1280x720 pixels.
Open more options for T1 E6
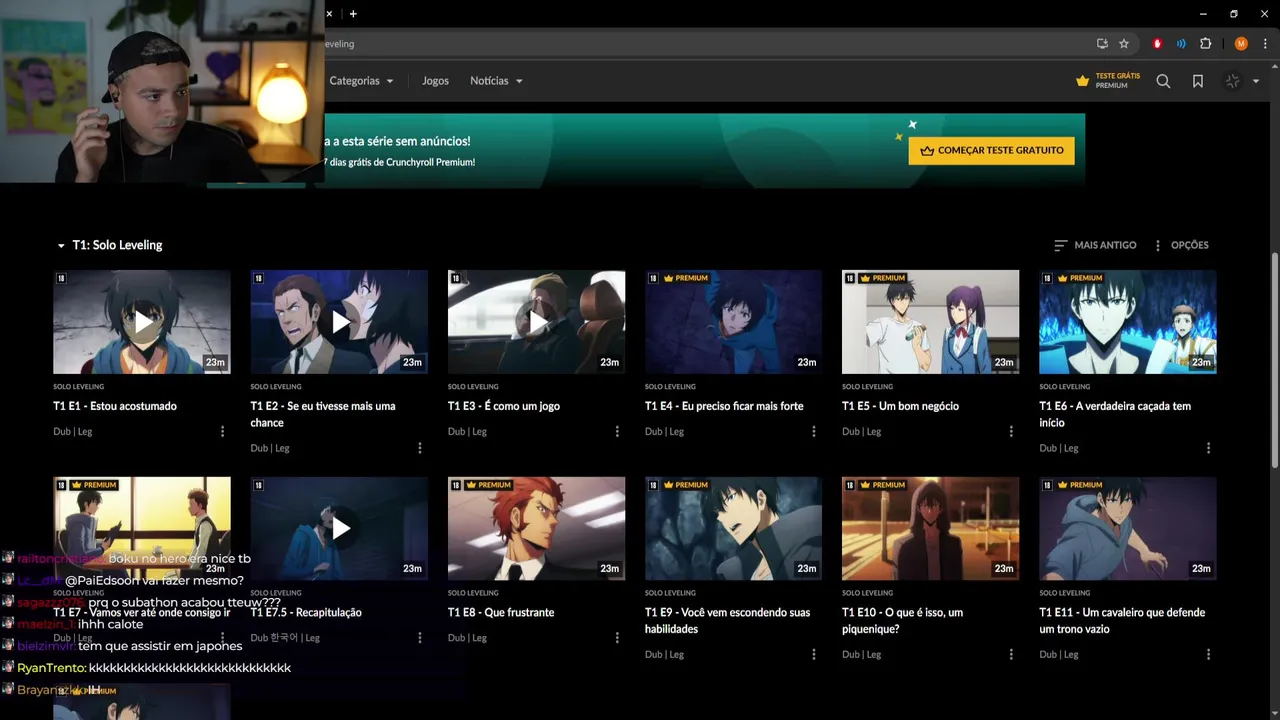(x=1208, y=448)
